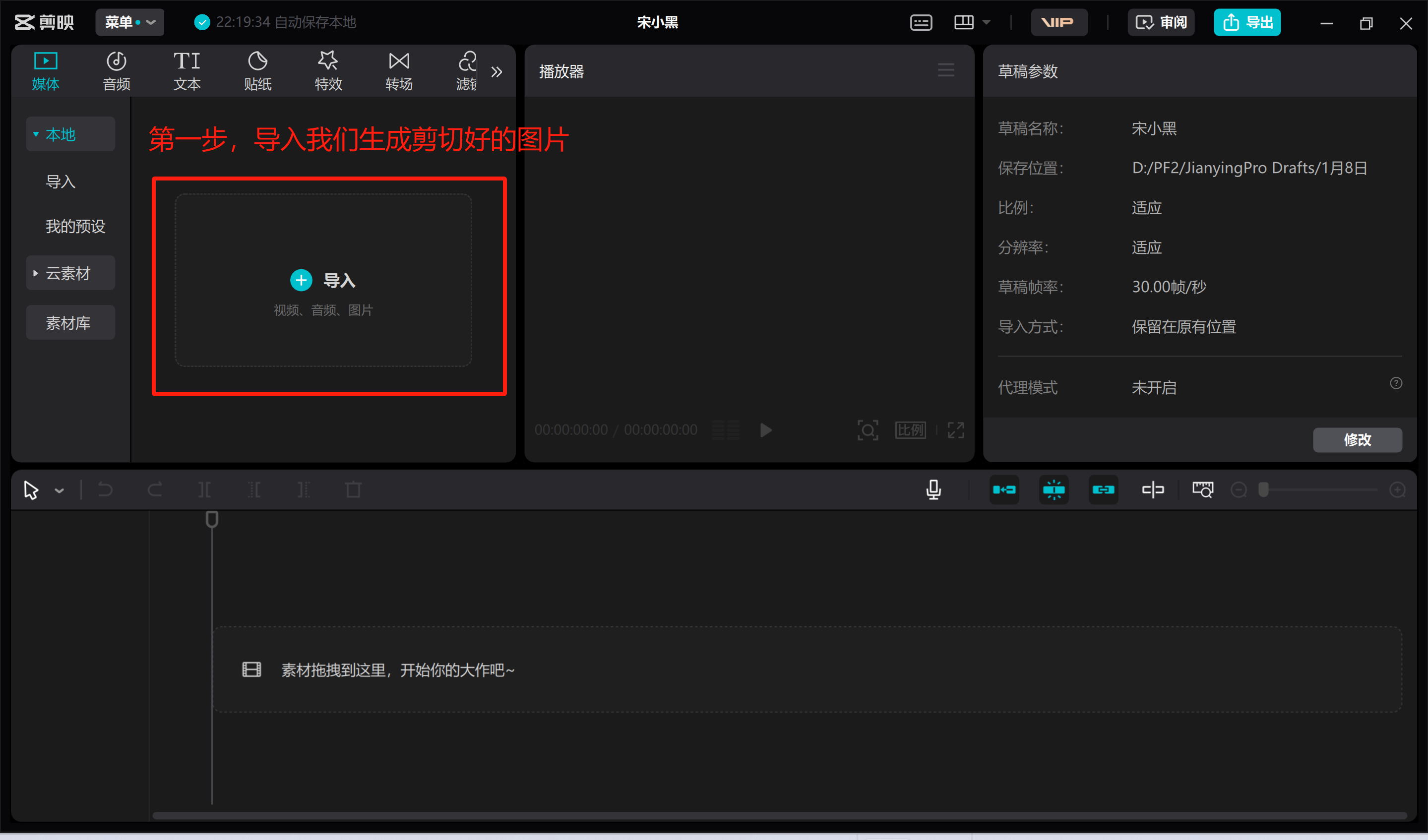Expand the 云素材 cloud materials section
Image resolution: width=1428 pixels, height=840 pixels.
[x=70, y=273]
